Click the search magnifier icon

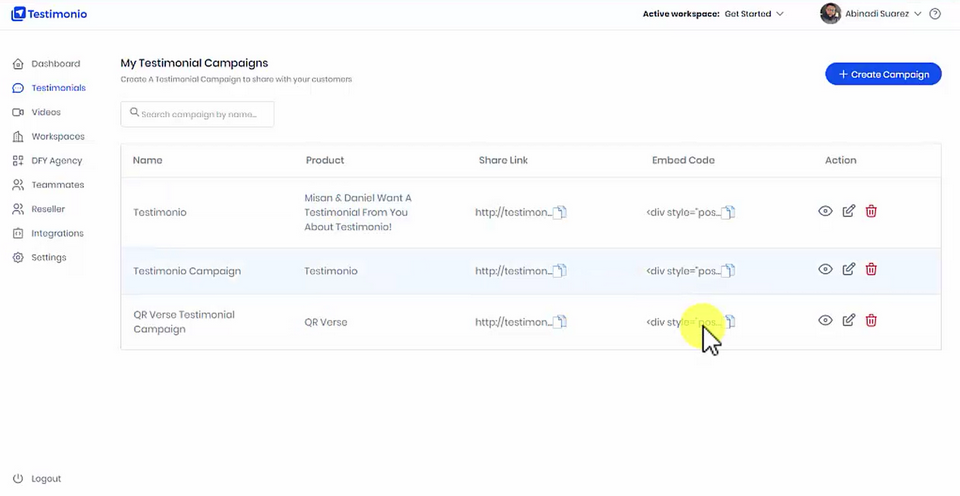pos(134,113)
